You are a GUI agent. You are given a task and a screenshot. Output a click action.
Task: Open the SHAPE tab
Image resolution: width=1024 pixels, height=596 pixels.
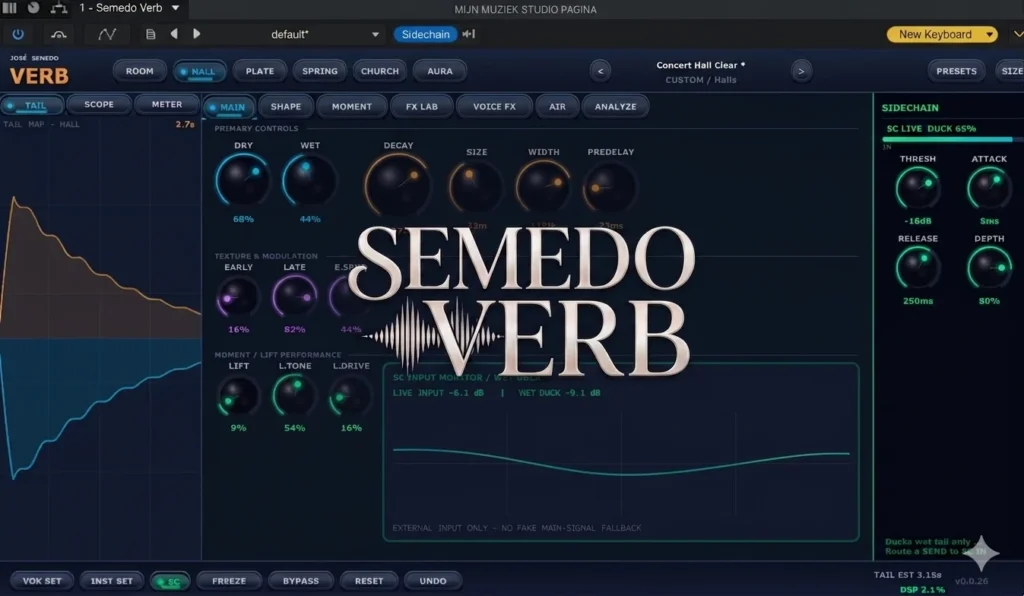click(x=286, y=106)
